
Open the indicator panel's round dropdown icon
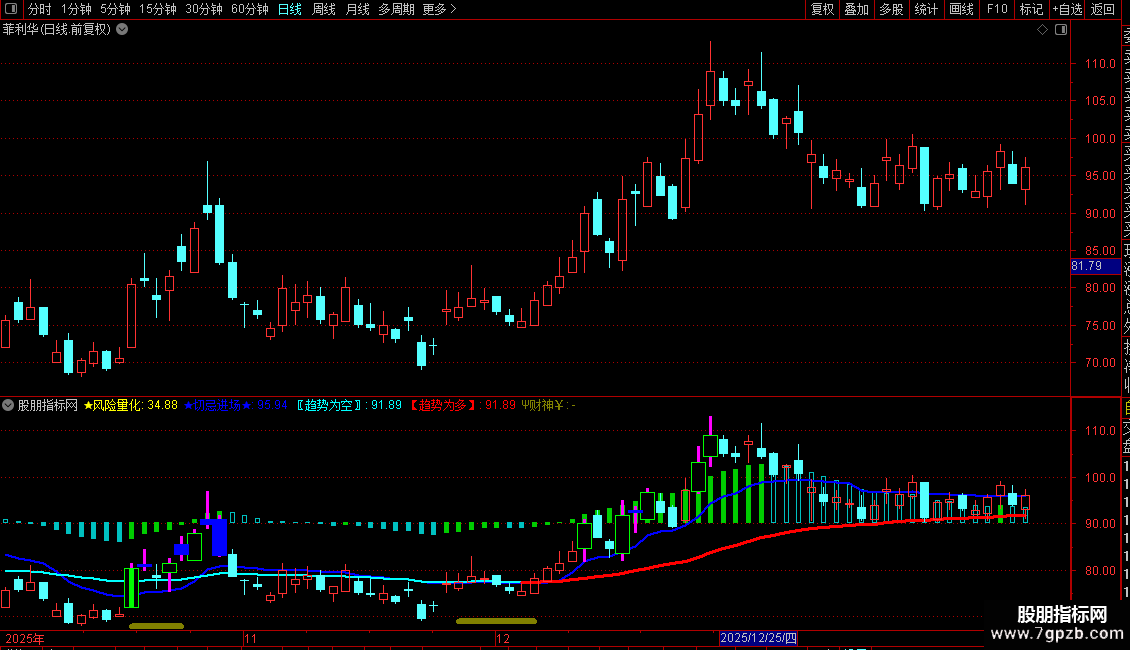[8, 406]
